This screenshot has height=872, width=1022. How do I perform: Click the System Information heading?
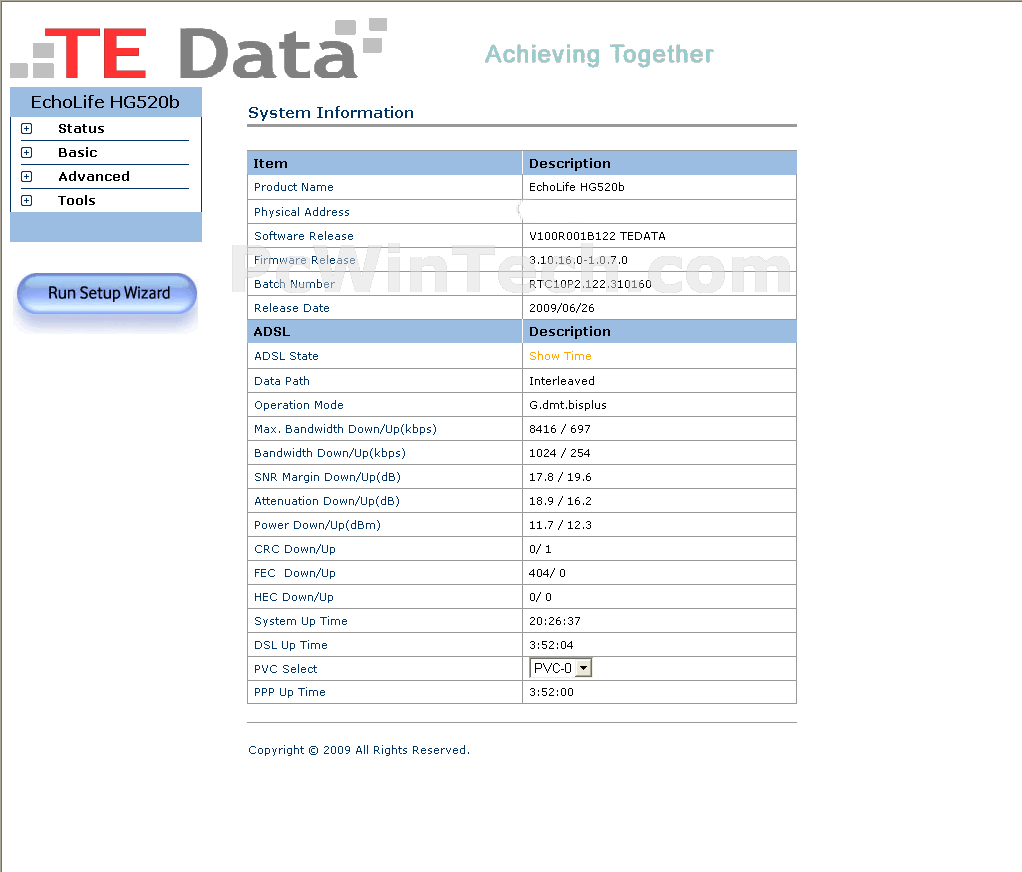click(x=331, y=113)
